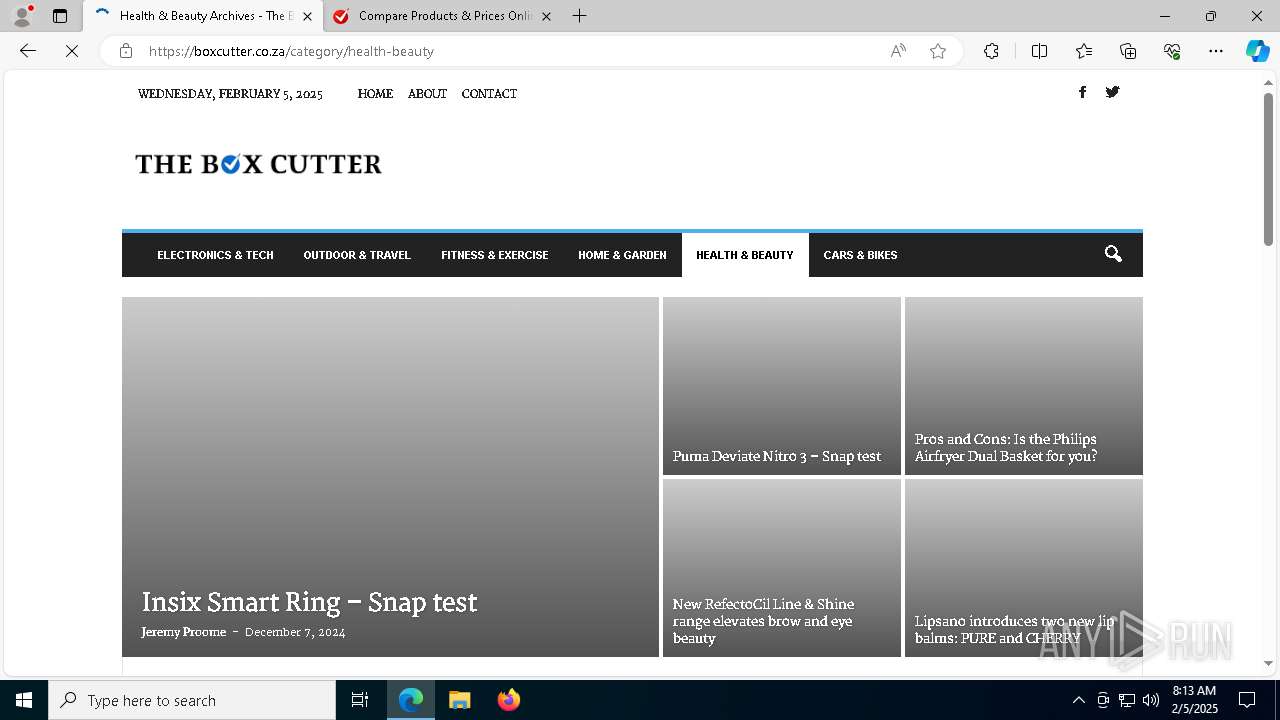Screen dimensions: 1280x720
Task: Open author Jeremy Proome's page
Action: [184, 632]
